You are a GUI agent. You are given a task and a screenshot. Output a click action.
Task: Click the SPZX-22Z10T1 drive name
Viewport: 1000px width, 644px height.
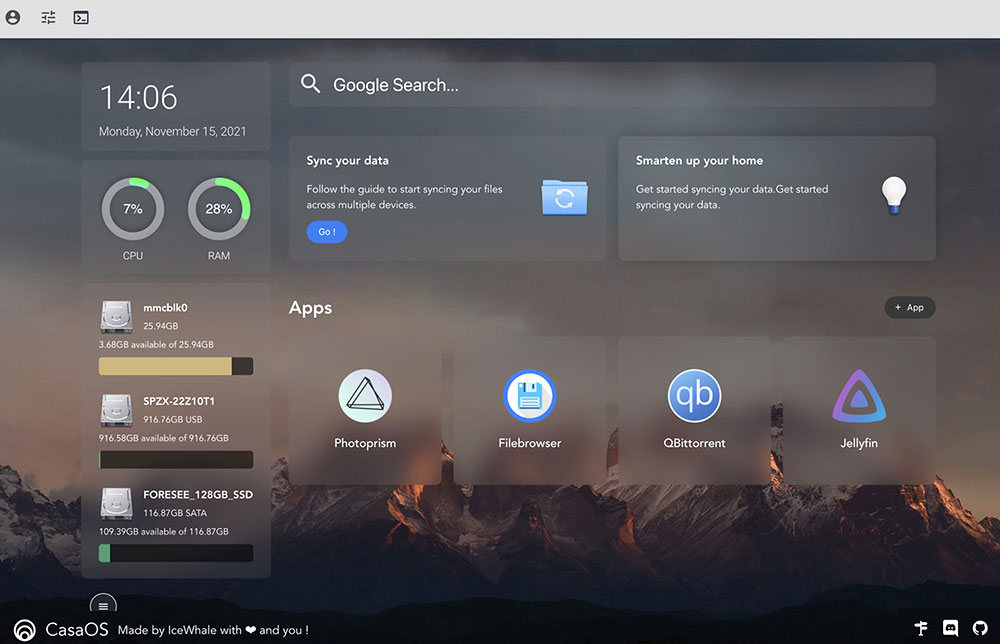[x=179, y=401]
